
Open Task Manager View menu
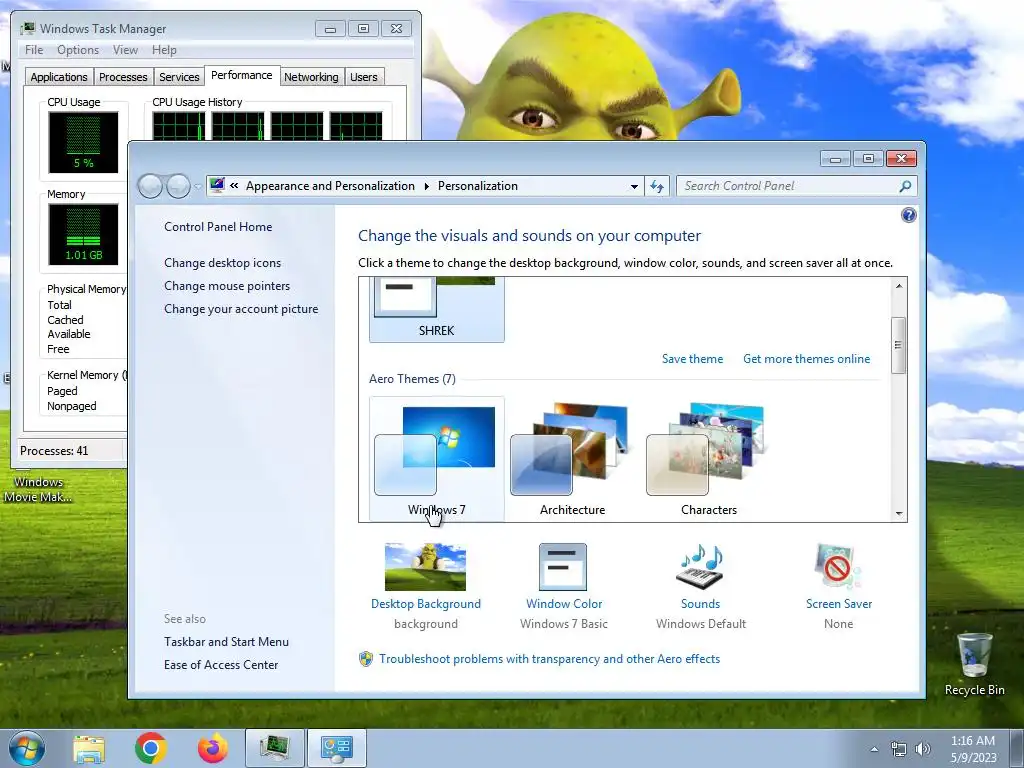coord(125,50)
